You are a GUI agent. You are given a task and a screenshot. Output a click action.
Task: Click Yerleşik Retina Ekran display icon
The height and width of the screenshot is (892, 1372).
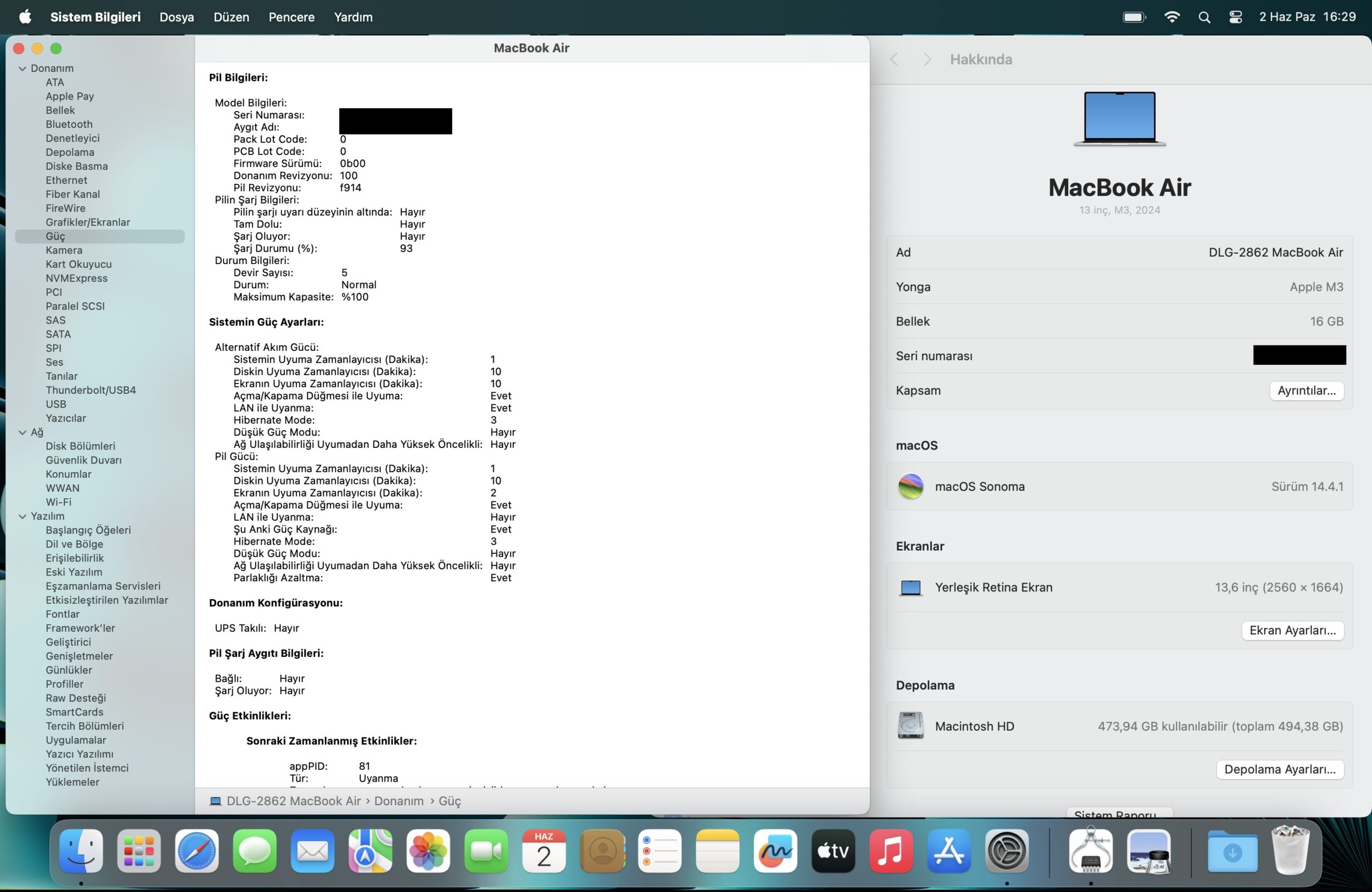[x=910, y=587]
